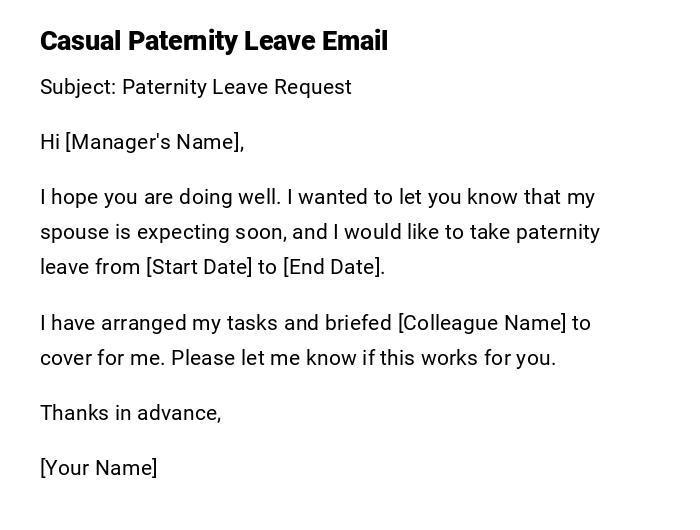Click the word "Subject:" in the subject line
The width and height of the screenshot is (700, 530).
pos(78,87)
